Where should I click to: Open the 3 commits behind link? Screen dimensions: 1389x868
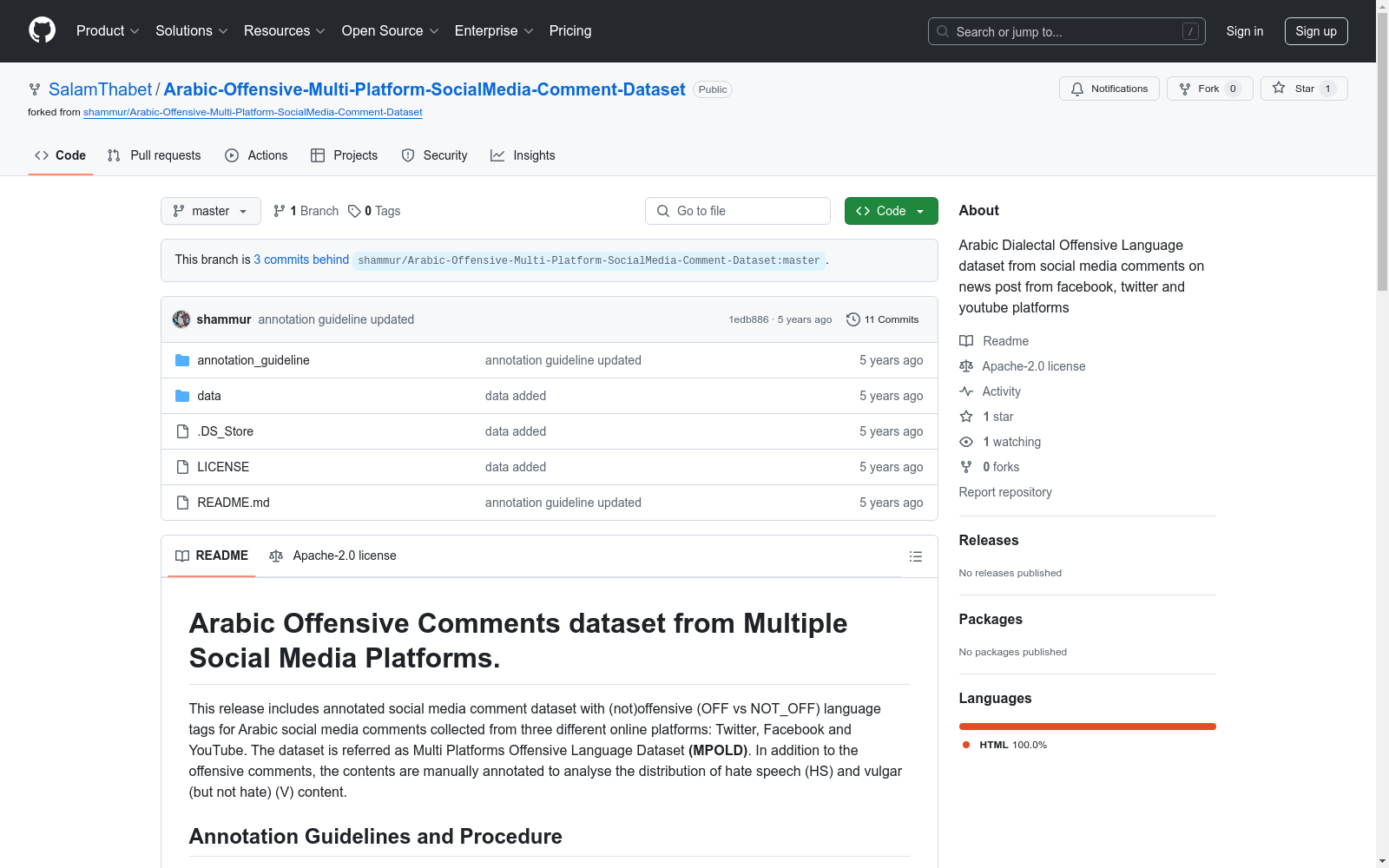pyautogui.click(x=301, y=260)
